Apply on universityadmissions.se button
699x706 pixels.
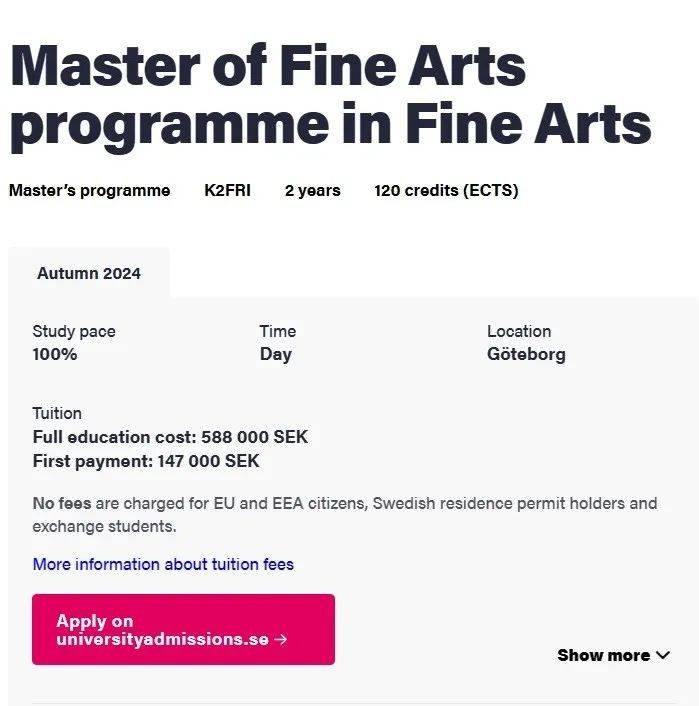[x=183, y=629]
